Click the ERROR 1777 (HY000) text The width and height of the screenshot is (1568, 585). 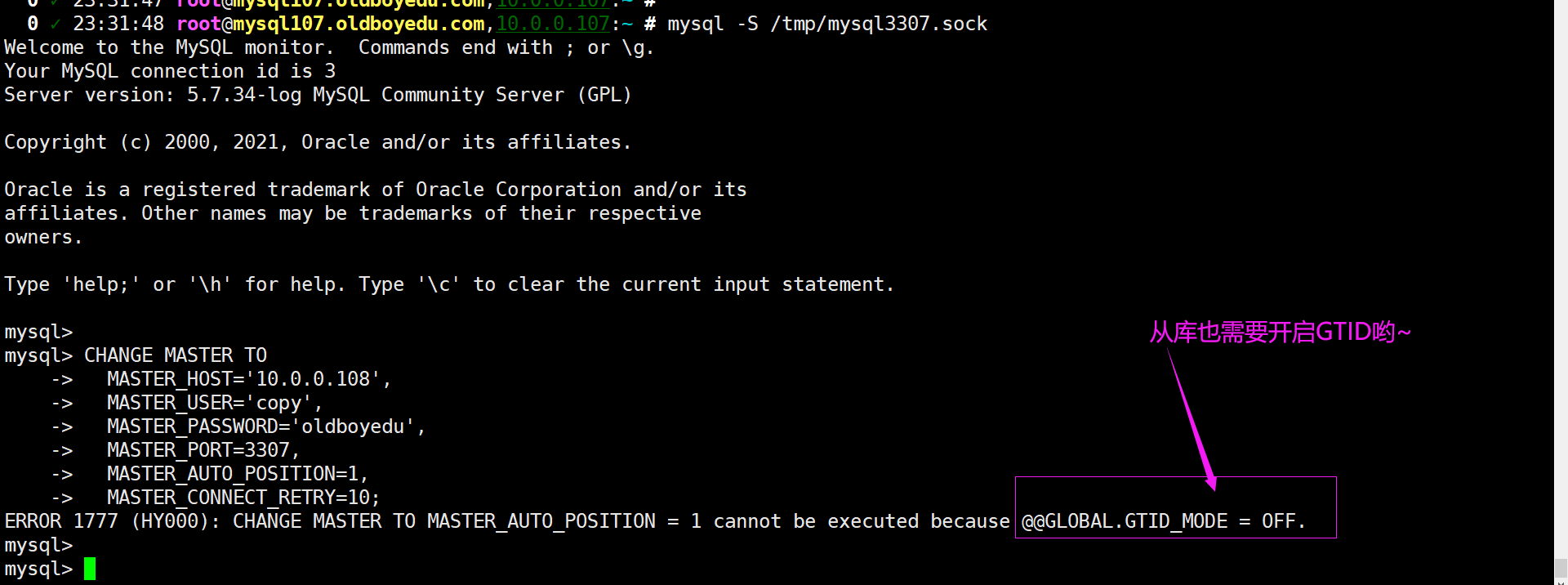point(111,521)
